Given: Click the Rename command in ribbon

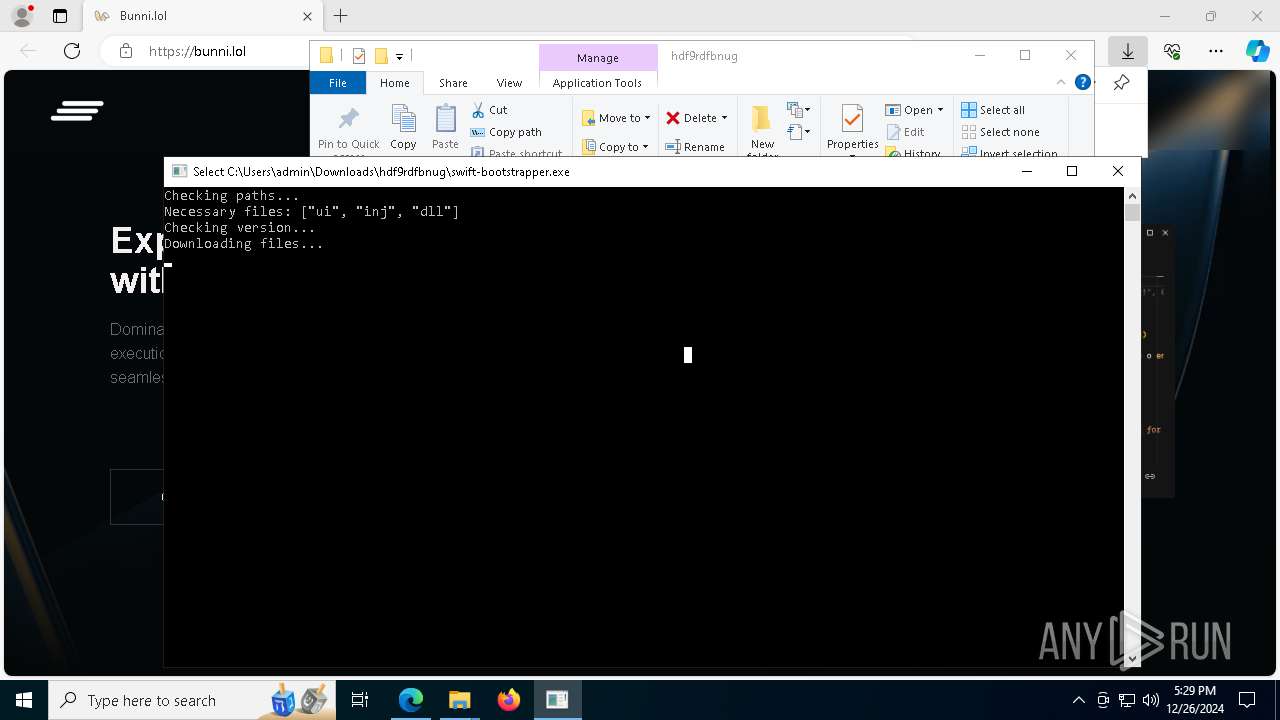Looking at the screenshot, I should click(x=695, y=147).
